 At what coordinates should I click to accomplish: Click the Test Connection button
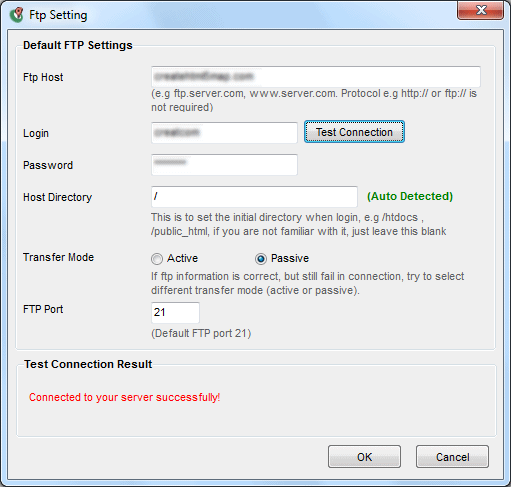(354, 132)
